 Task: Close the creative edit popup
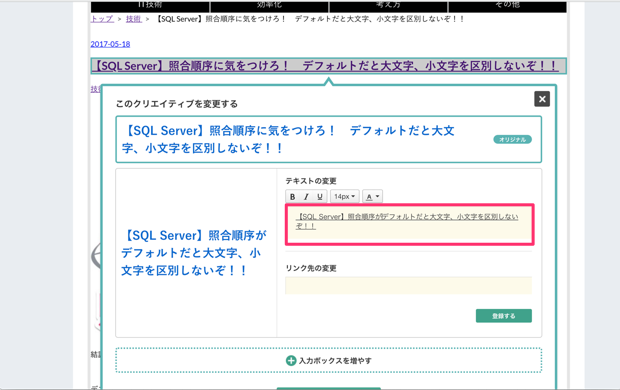(x=542, y=99)
